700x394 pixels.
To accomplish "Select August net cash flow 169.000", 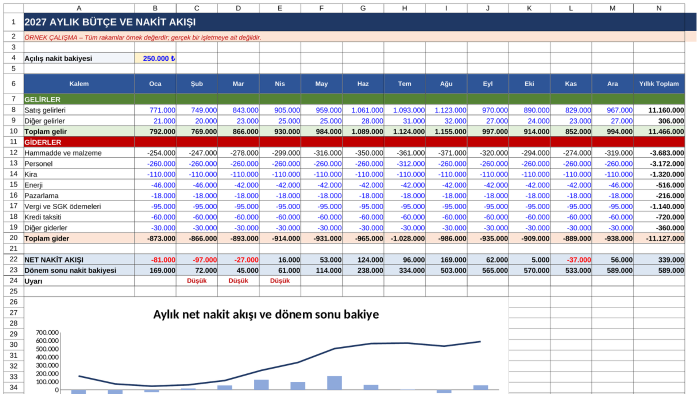I will (x=446, y=259).
